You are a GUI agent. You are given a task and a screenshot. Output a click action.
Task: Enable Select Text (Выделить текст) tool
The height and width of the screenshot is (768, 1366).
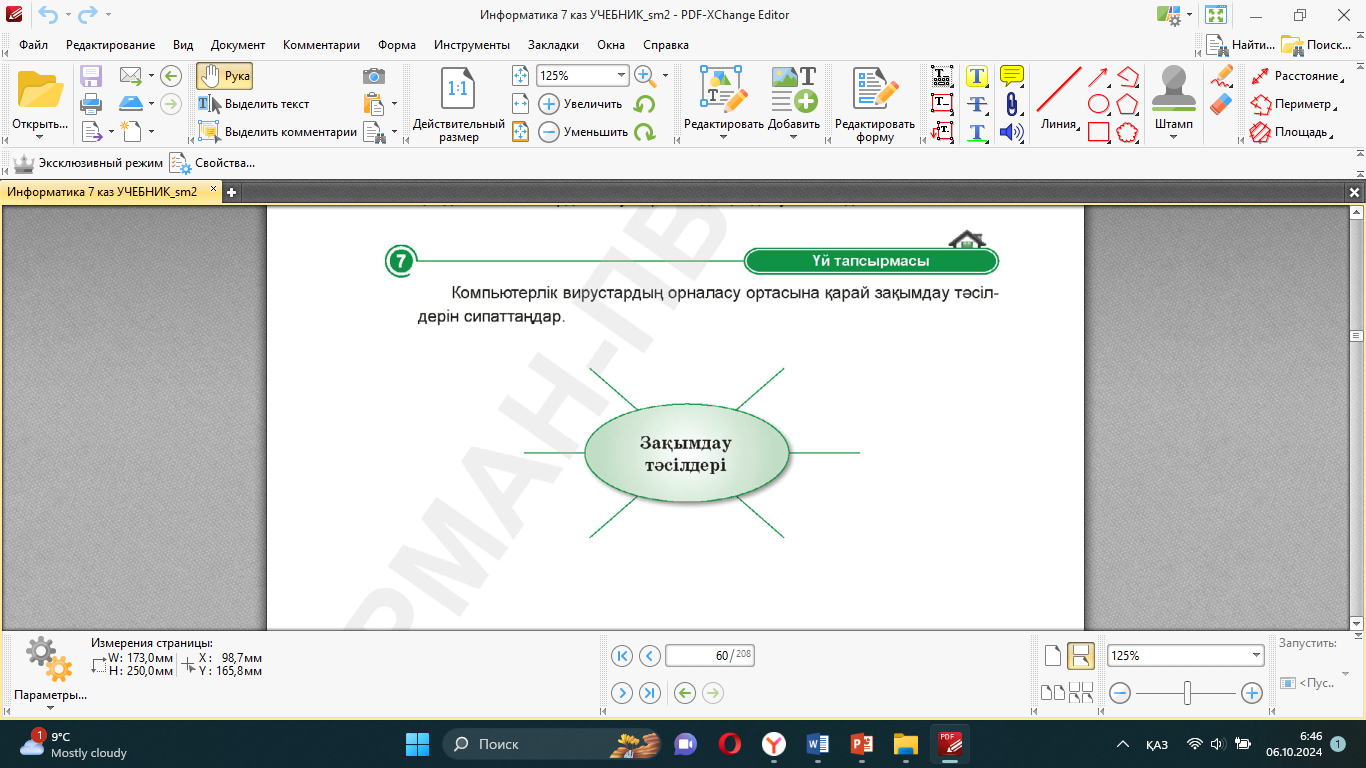254,104
